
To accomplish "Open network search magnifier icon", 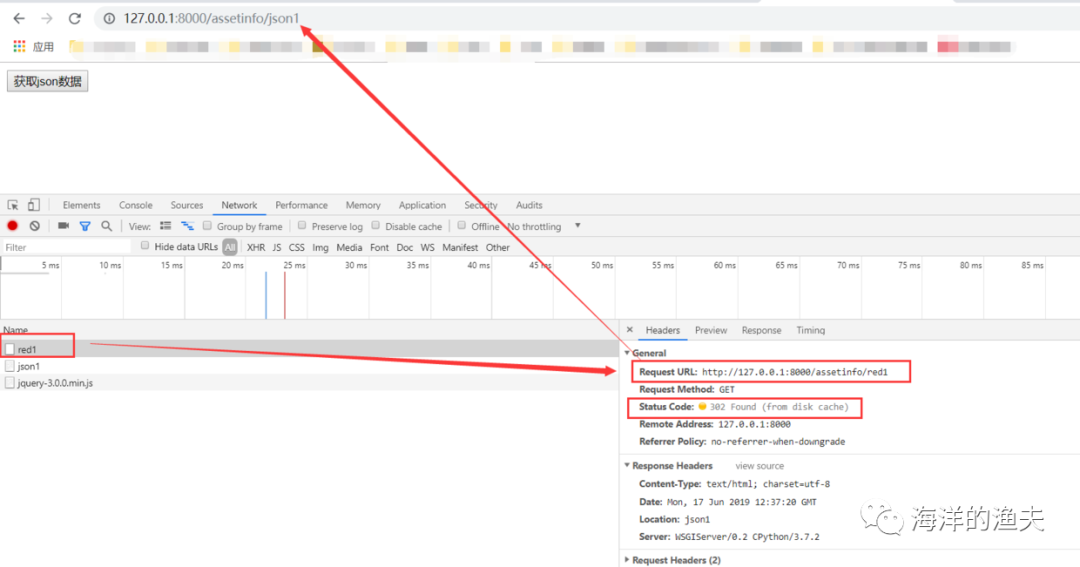I will click(107, 226).
